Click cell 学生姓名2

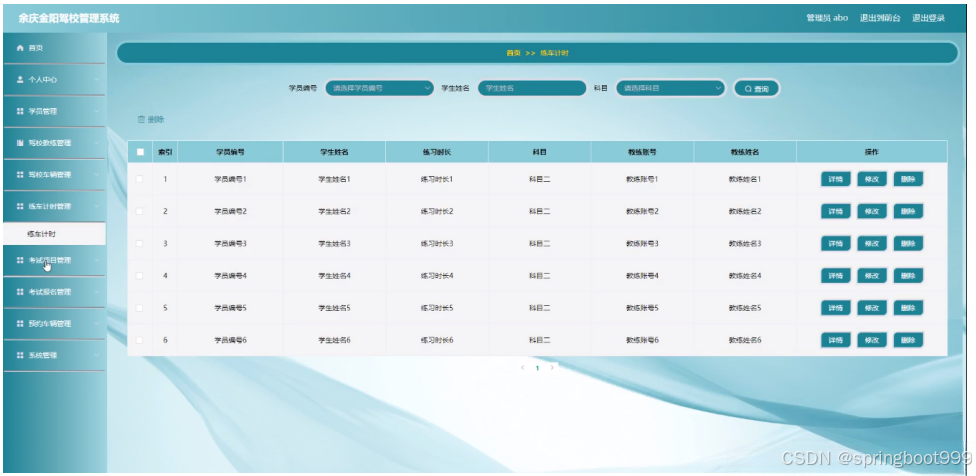334,211
